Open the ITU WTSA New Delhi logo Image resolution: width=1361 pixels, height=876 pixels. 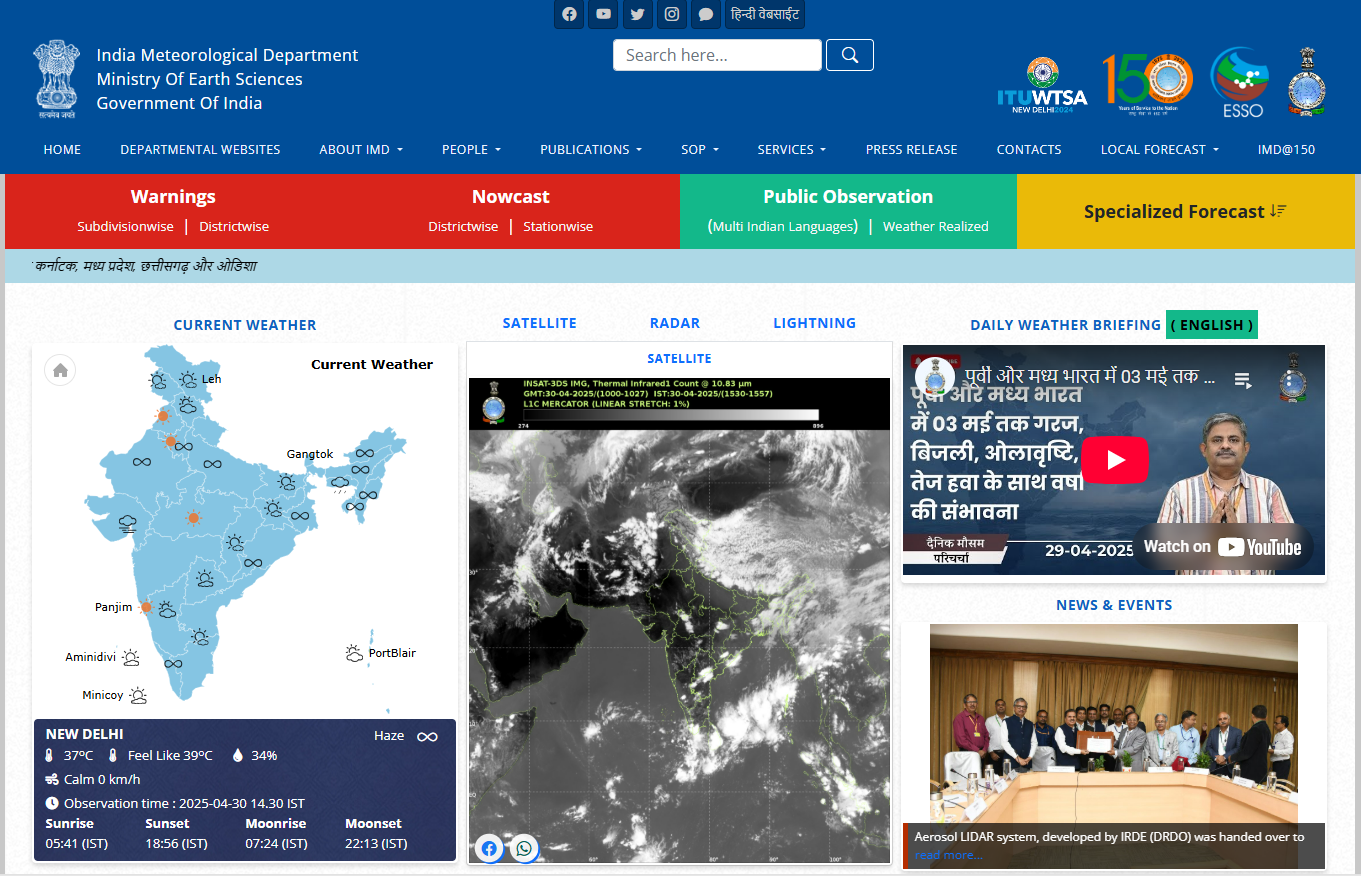click(x=1042, y=86)
